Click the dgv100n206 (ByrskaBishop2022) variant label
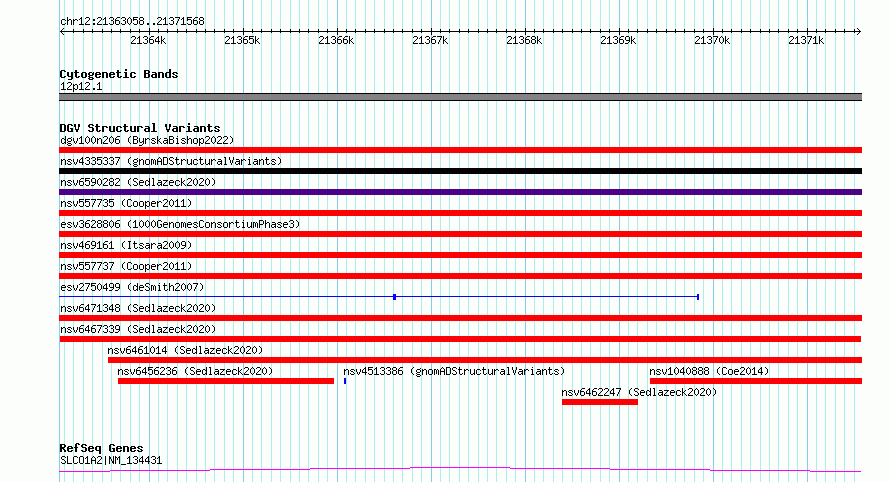 tap(147, 140)
